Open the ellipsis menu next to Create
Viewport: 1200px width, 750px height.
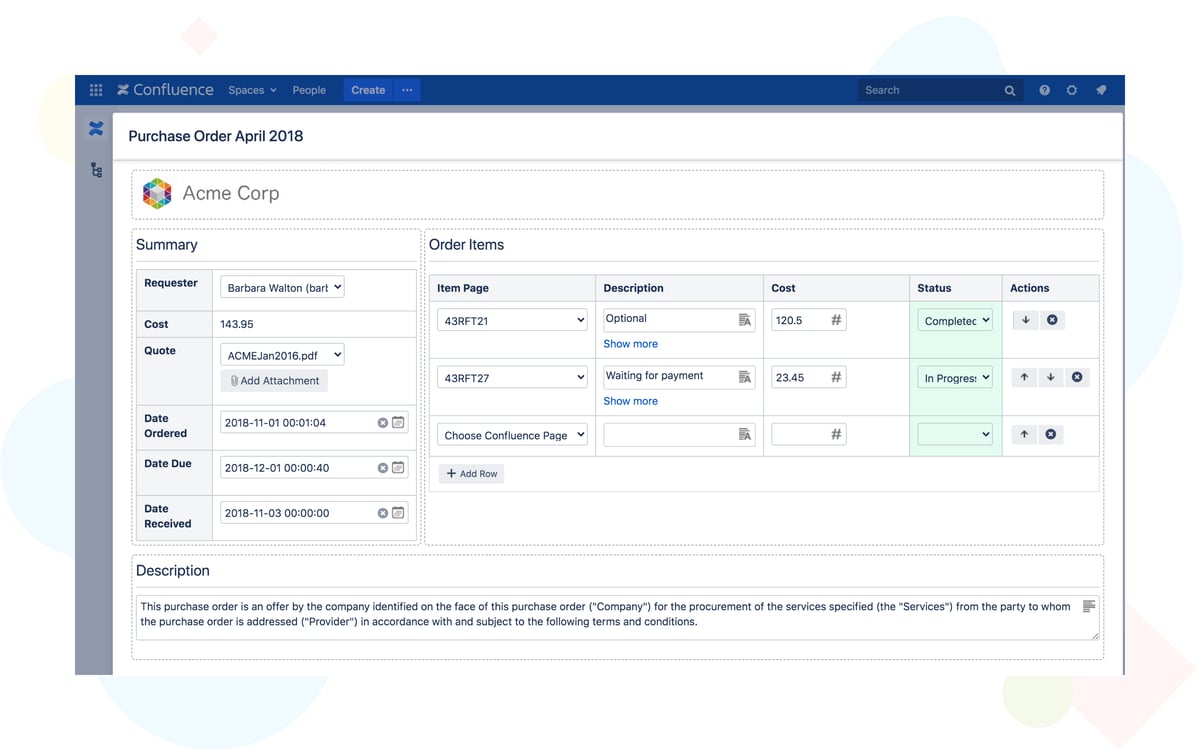click(x=407, y=89)
